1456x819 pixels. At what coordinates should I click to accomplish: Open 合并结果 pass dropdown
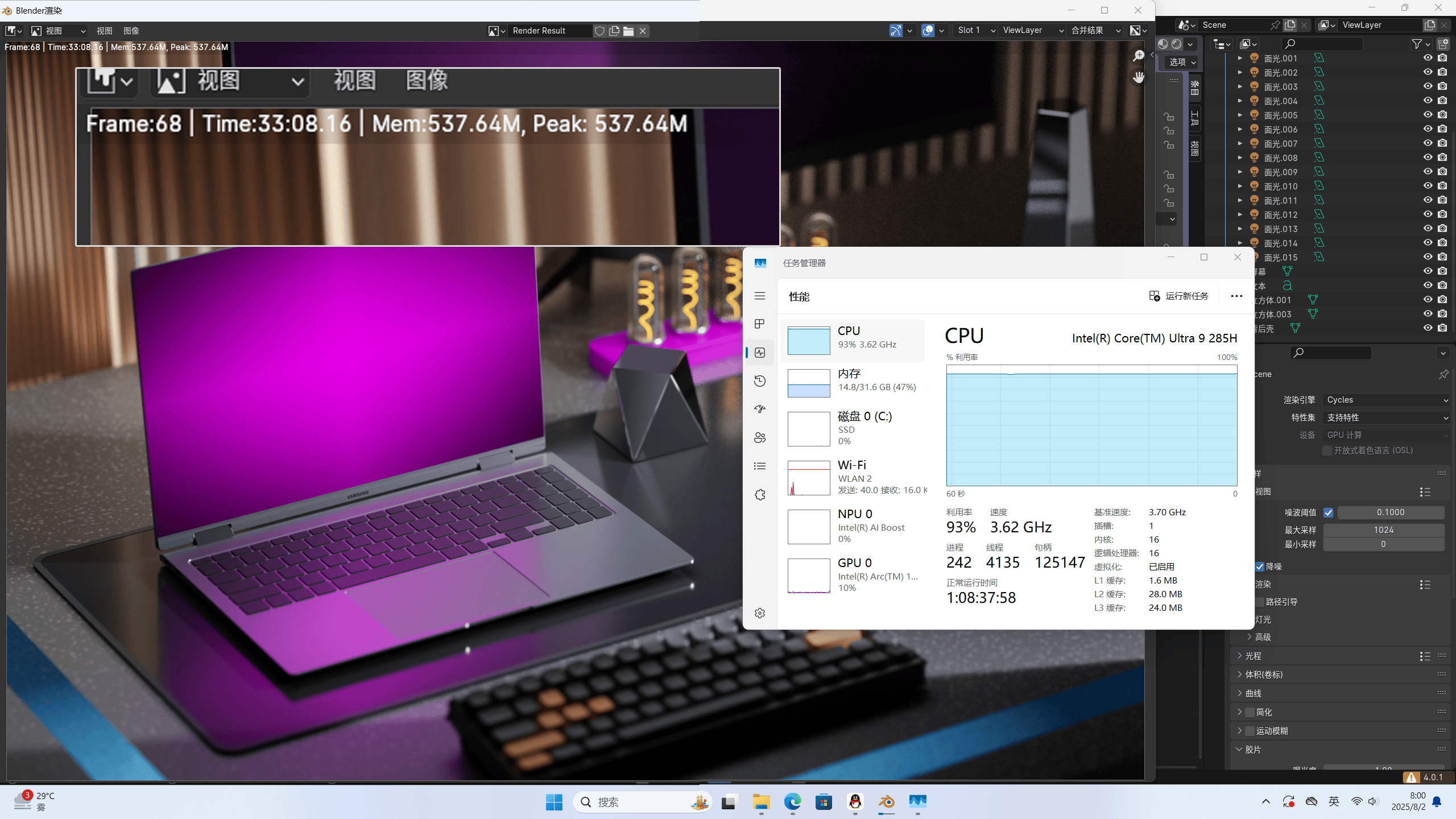1095,31
